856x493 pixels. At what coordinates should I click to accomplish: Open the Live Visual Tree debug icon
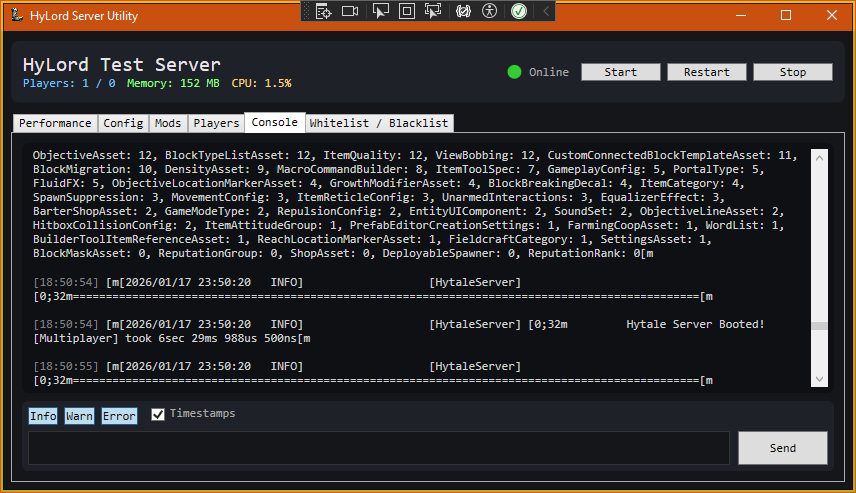pyautogui.click(x=324, y=11)
